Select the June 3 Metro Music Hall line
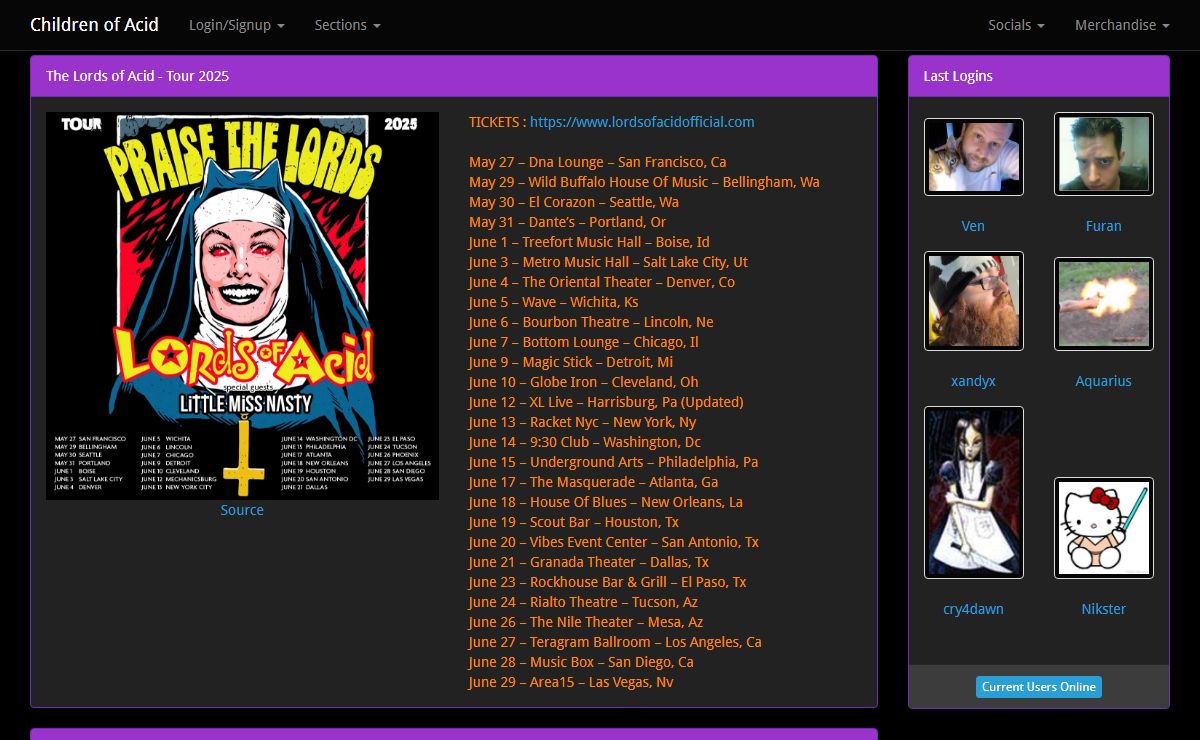The image size is (1200, 740). (608, 262)
